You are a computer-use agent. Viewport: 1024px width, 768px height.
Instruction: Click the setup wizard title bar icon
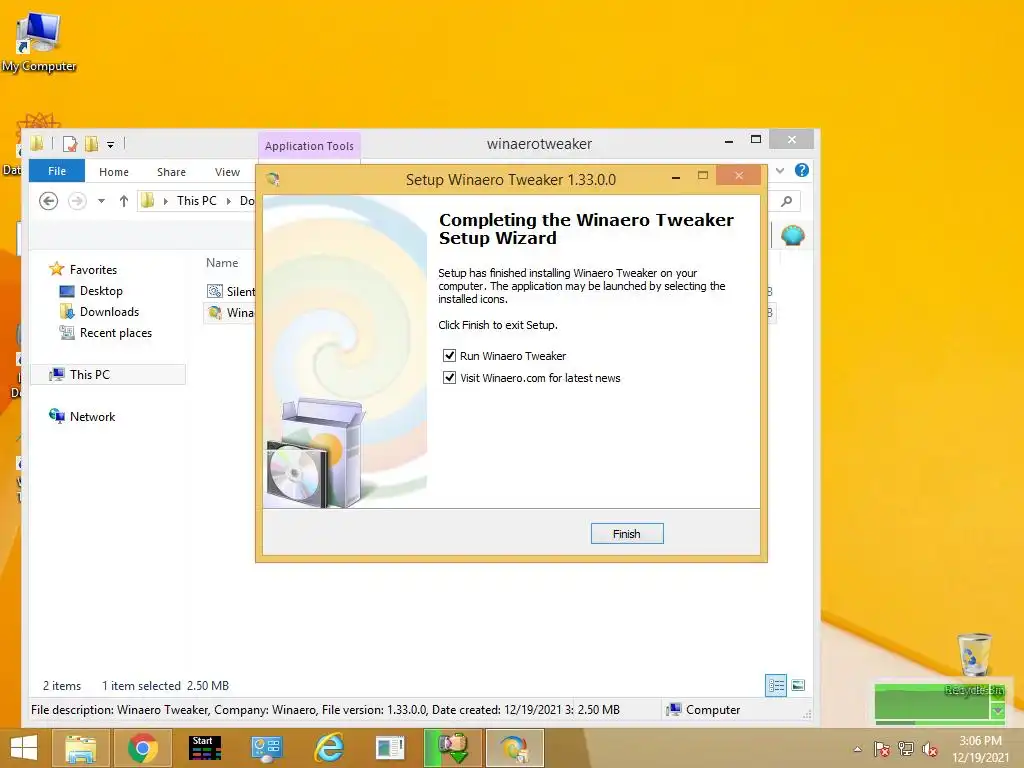273,179
